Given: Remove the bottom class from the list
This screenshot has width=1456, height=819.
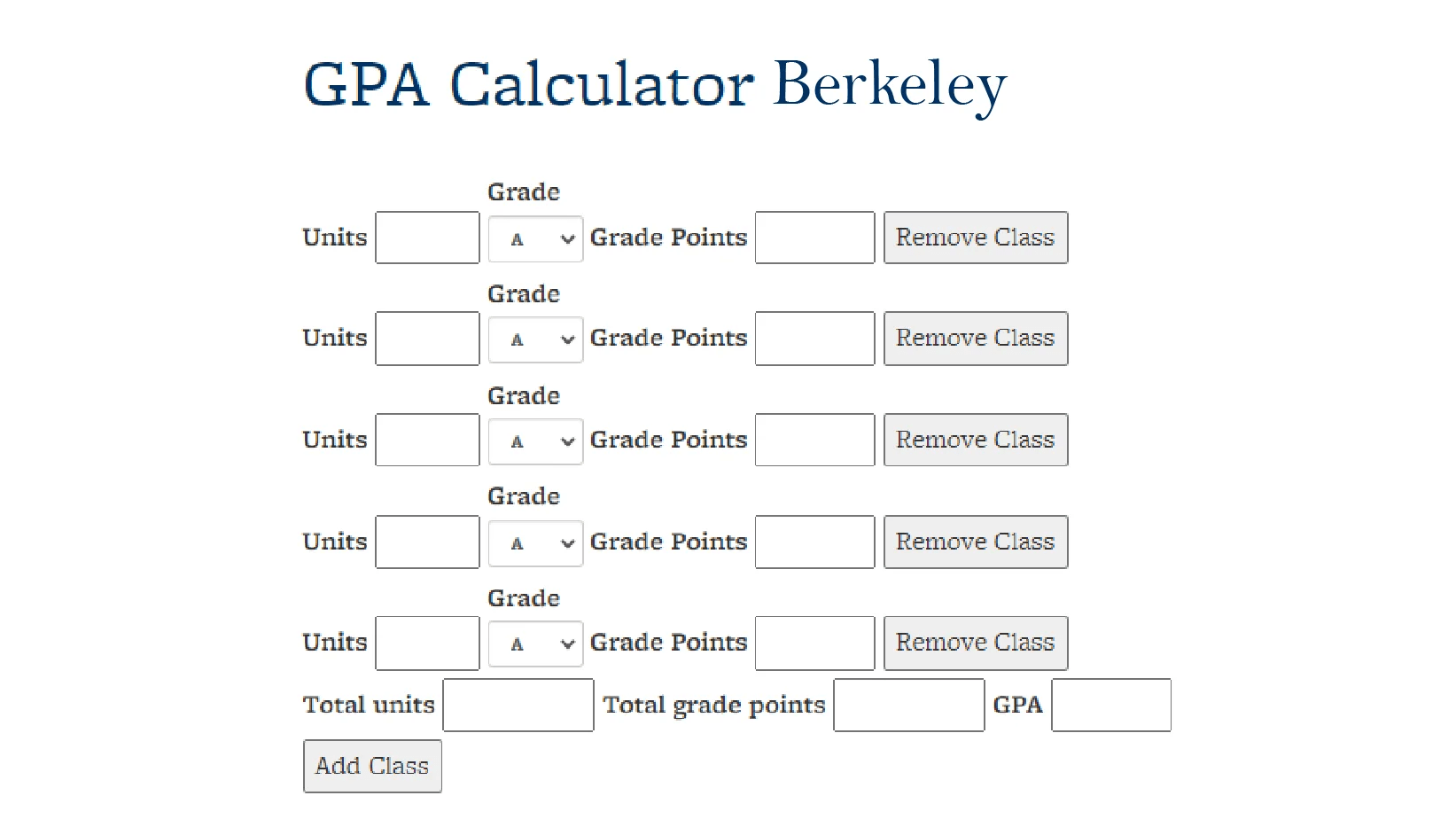Looking at the screenshot, I should click(x=975, y=643).
